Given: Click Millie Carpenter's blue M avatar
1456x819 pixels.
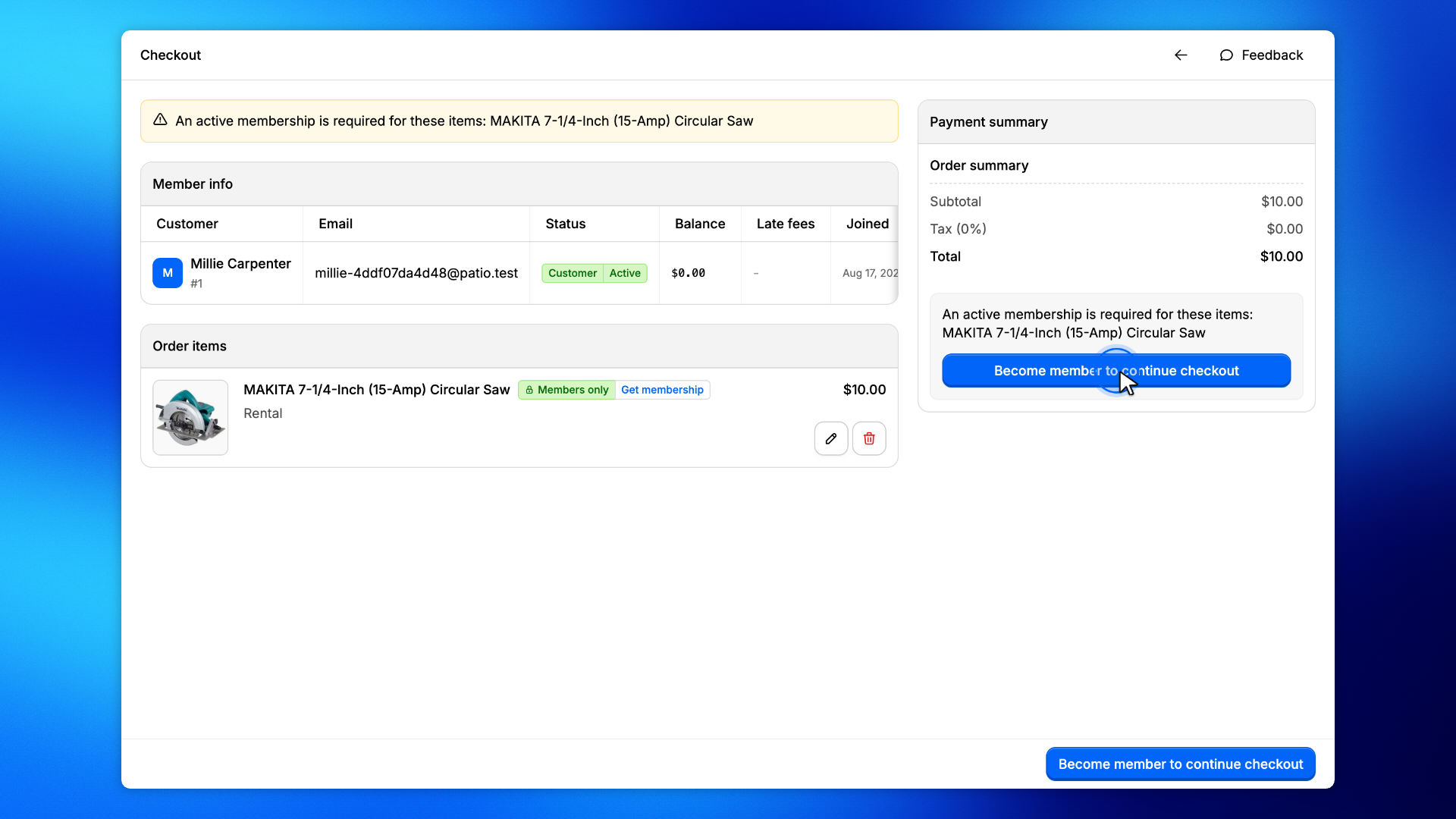Looking at the screenshot, I should coord(168,273).
